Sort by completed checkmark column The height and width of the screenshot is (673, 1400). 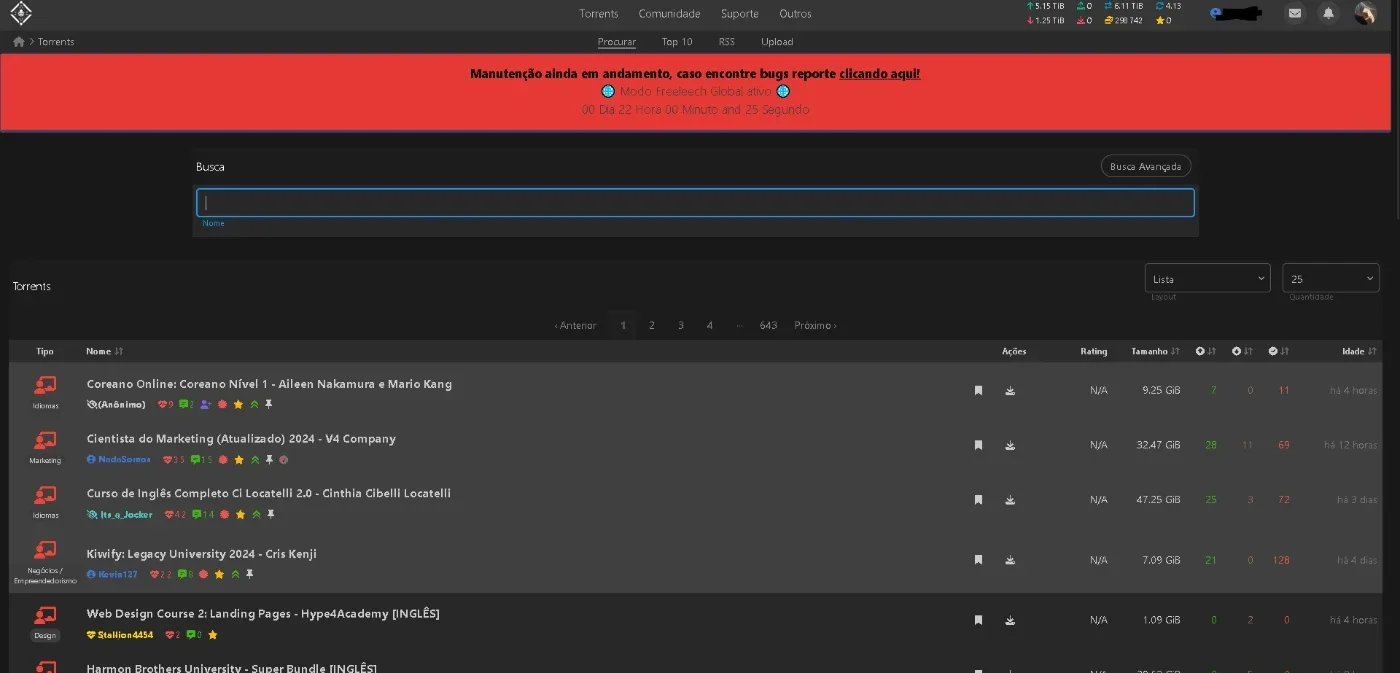1278,352
